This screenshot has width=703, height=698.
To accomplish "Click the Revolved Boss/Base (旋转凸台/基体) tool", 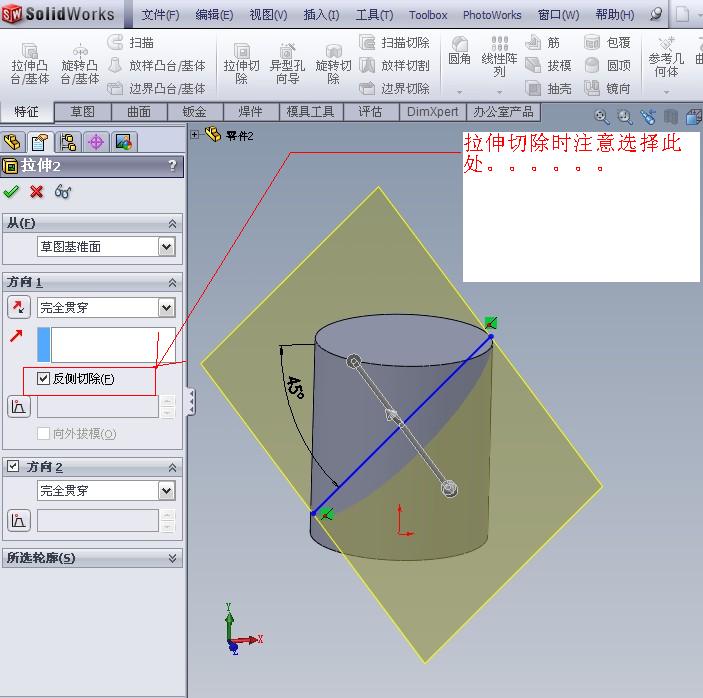I will (80, 64).
